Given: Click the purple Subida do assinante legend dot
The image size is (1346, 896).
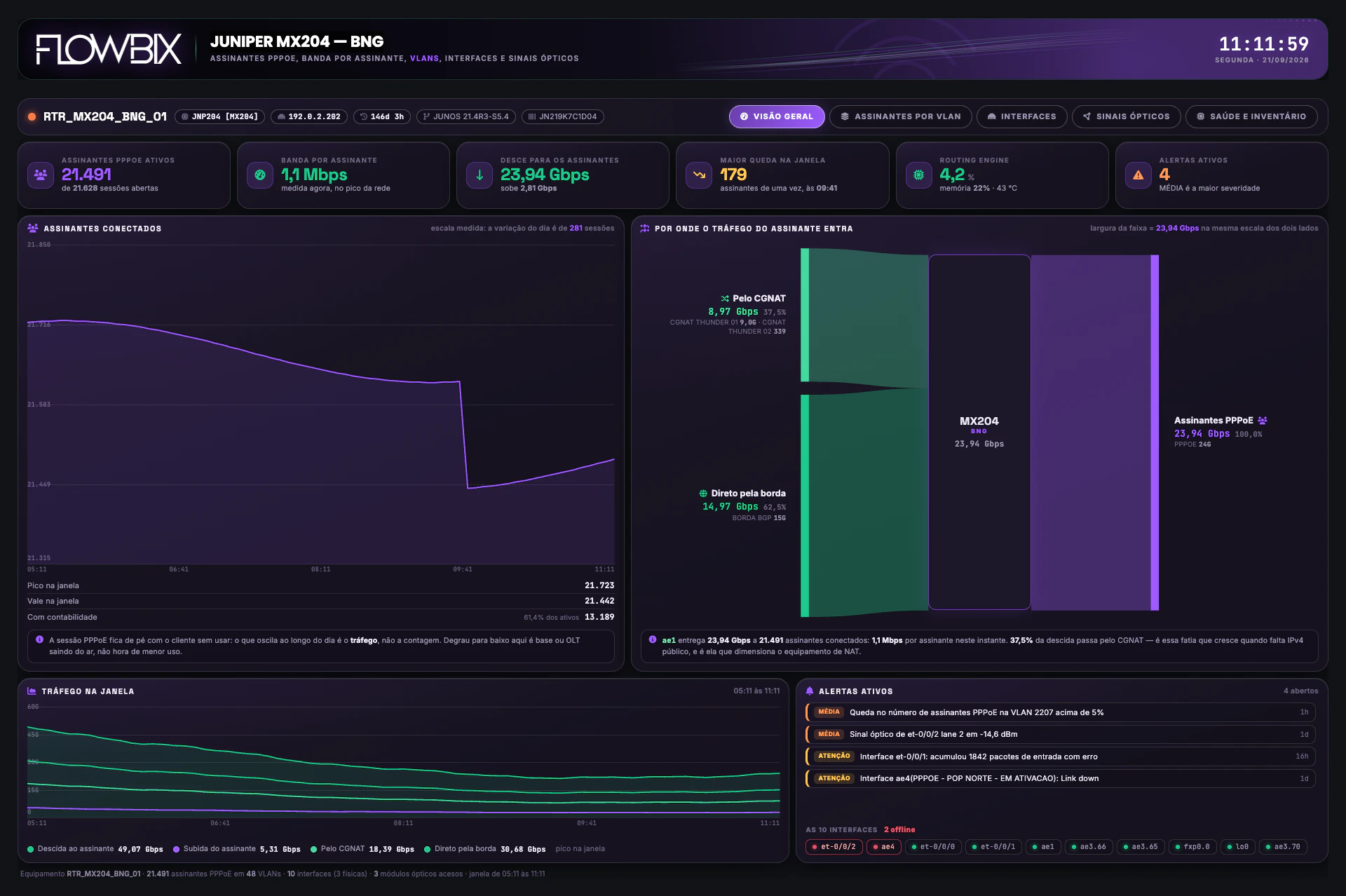Looking at the screenshot, I should (177, 849).
